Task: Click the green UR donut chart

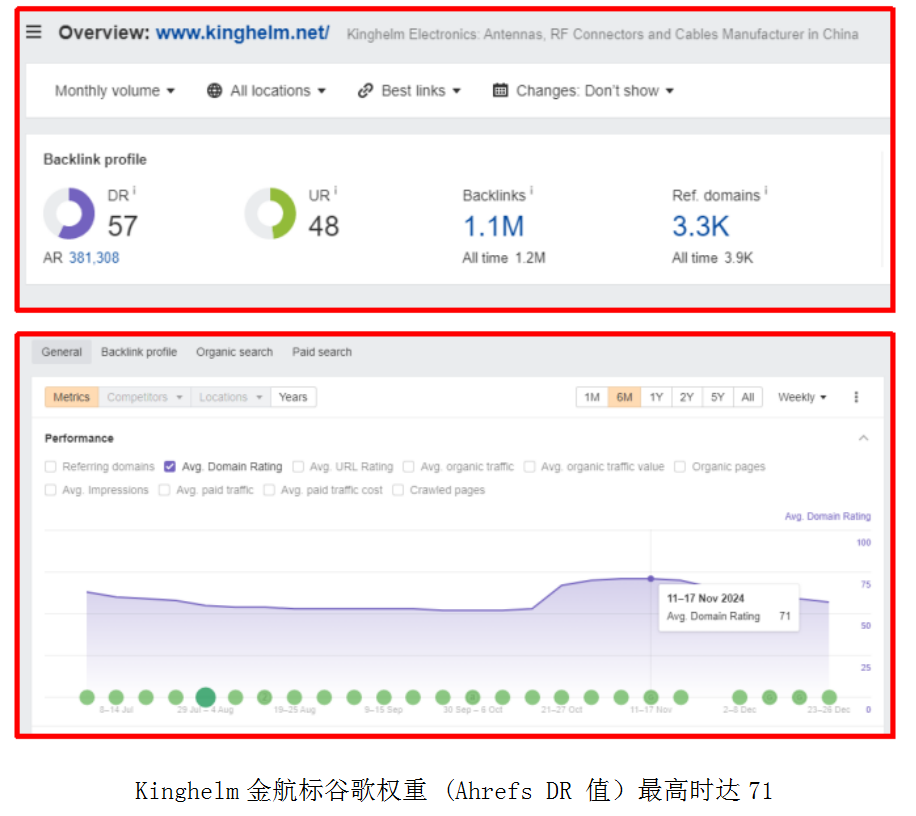Action: [270, 213]
